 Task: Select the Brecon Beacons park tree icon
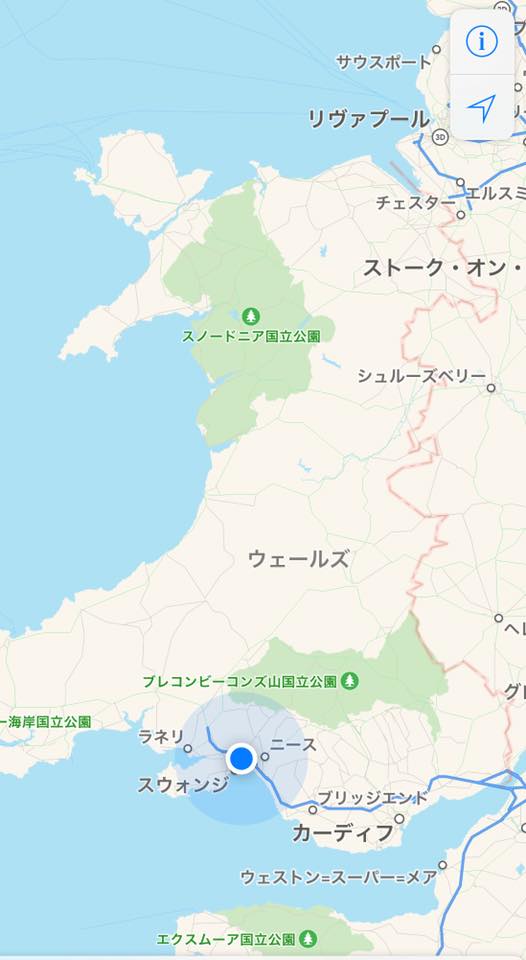pos(350,680)
